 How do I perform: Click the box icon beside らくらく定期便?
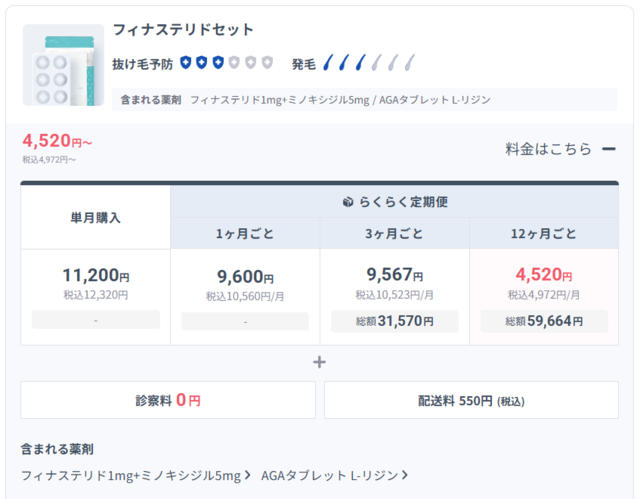[x=348, y=202]
